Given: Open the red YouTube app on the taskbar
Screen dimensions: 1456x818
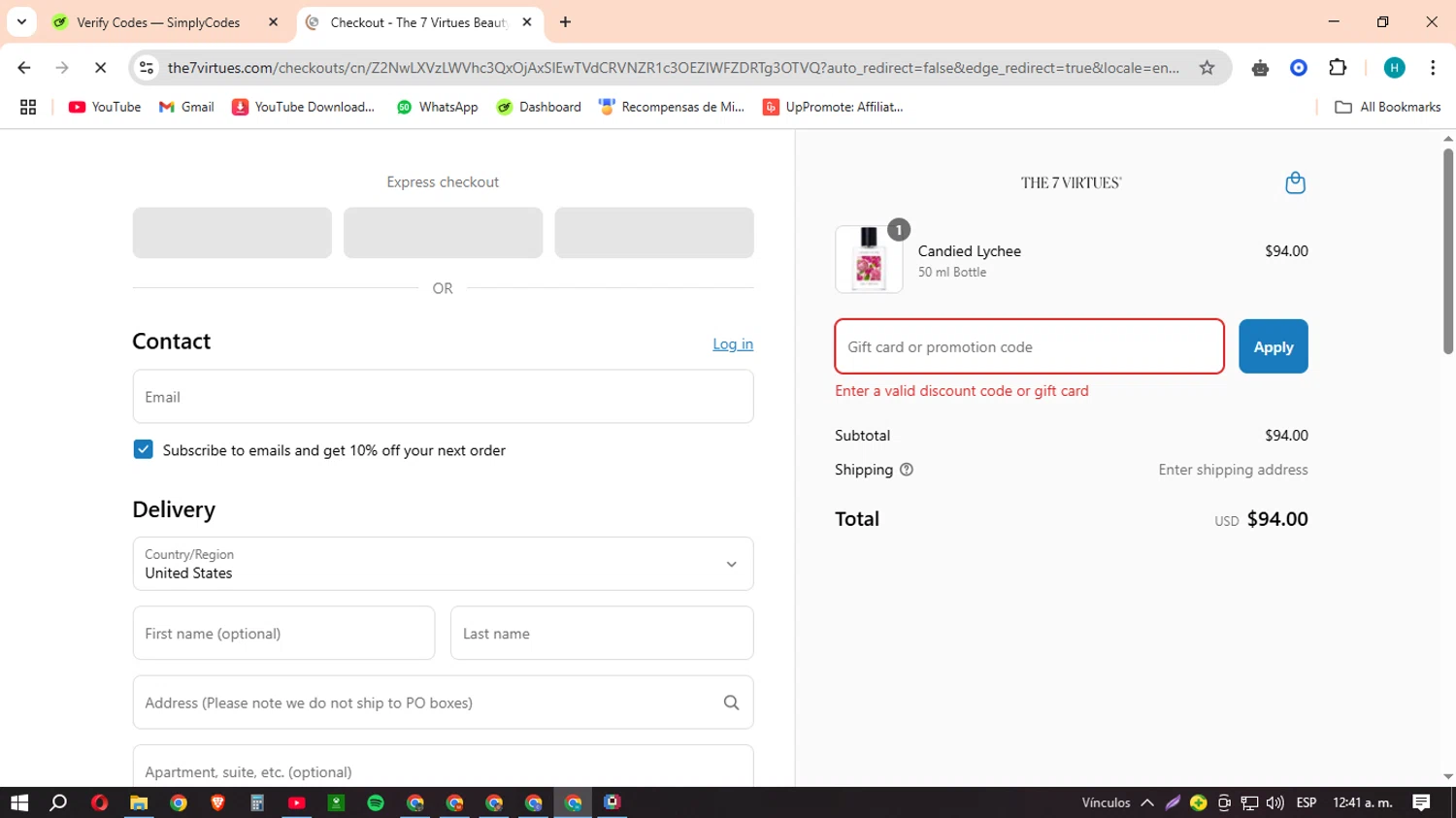Looking at the screenshot, I should [x=297, y=802].
